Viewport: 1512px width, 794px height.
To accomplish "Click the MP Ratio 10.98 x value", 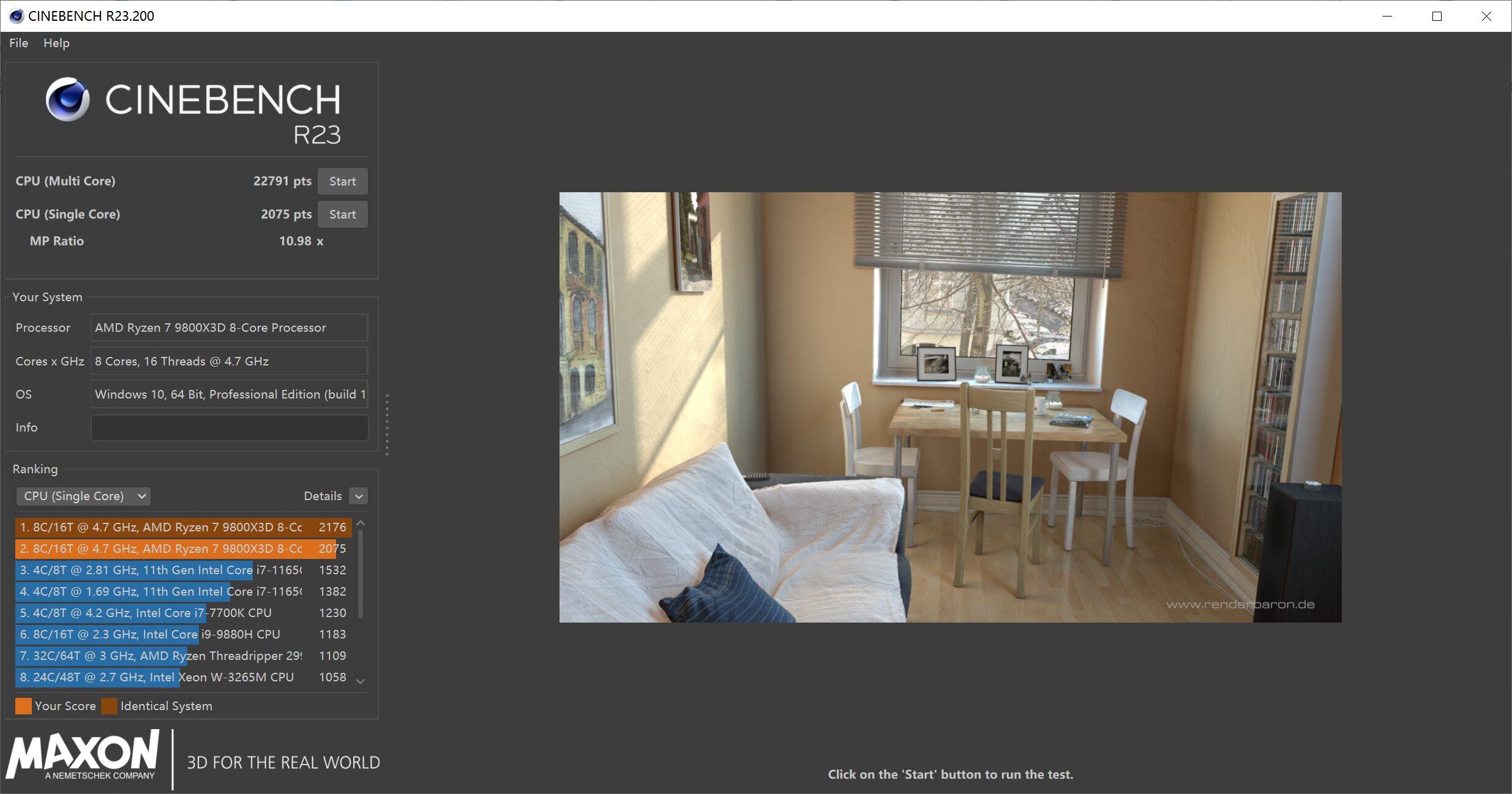I will (x=301, y=241).
